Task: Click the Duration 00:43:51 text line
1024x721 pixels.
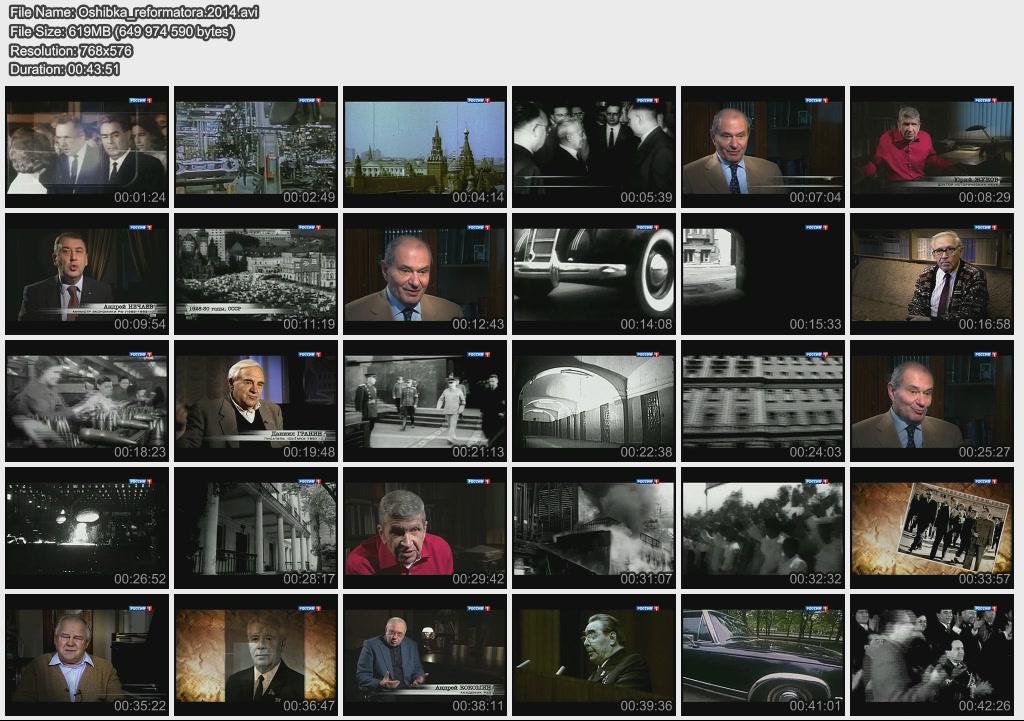Action: pos(65,69)
